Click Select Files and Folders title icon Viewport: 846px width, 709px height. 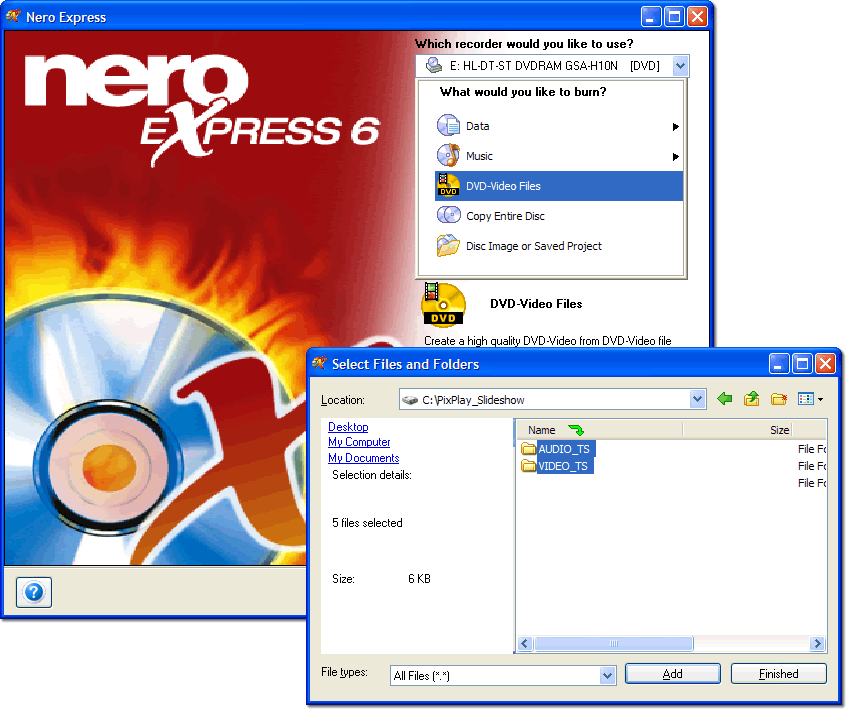[x=319, y=364]
